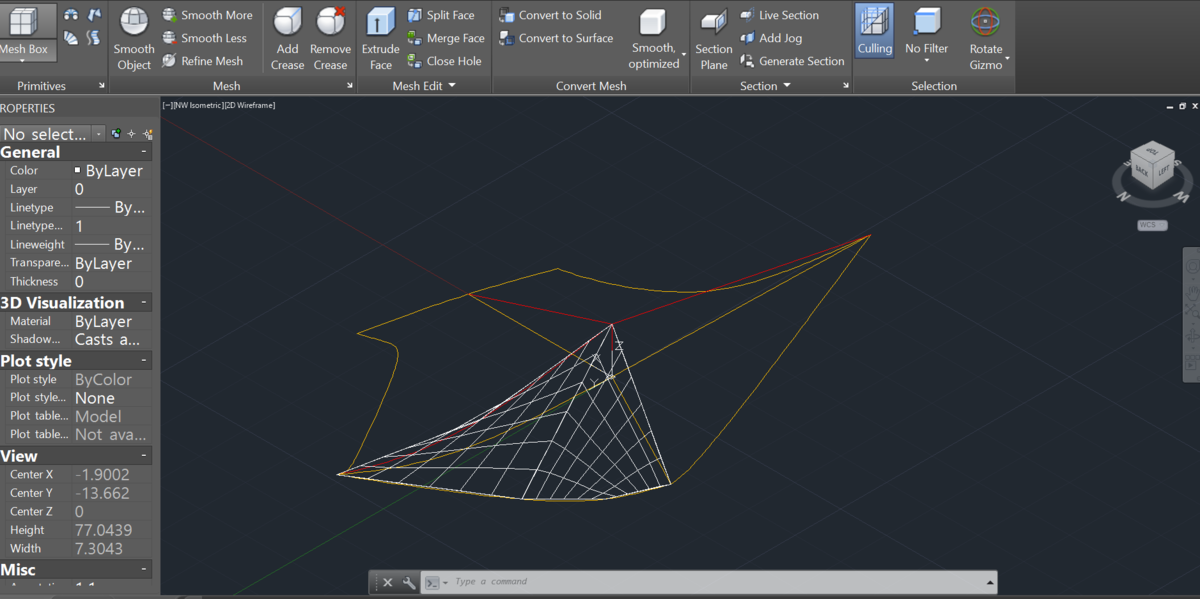
Task: Click Refine Mesh
Action: pyautogui.click(x=203, y=61)
